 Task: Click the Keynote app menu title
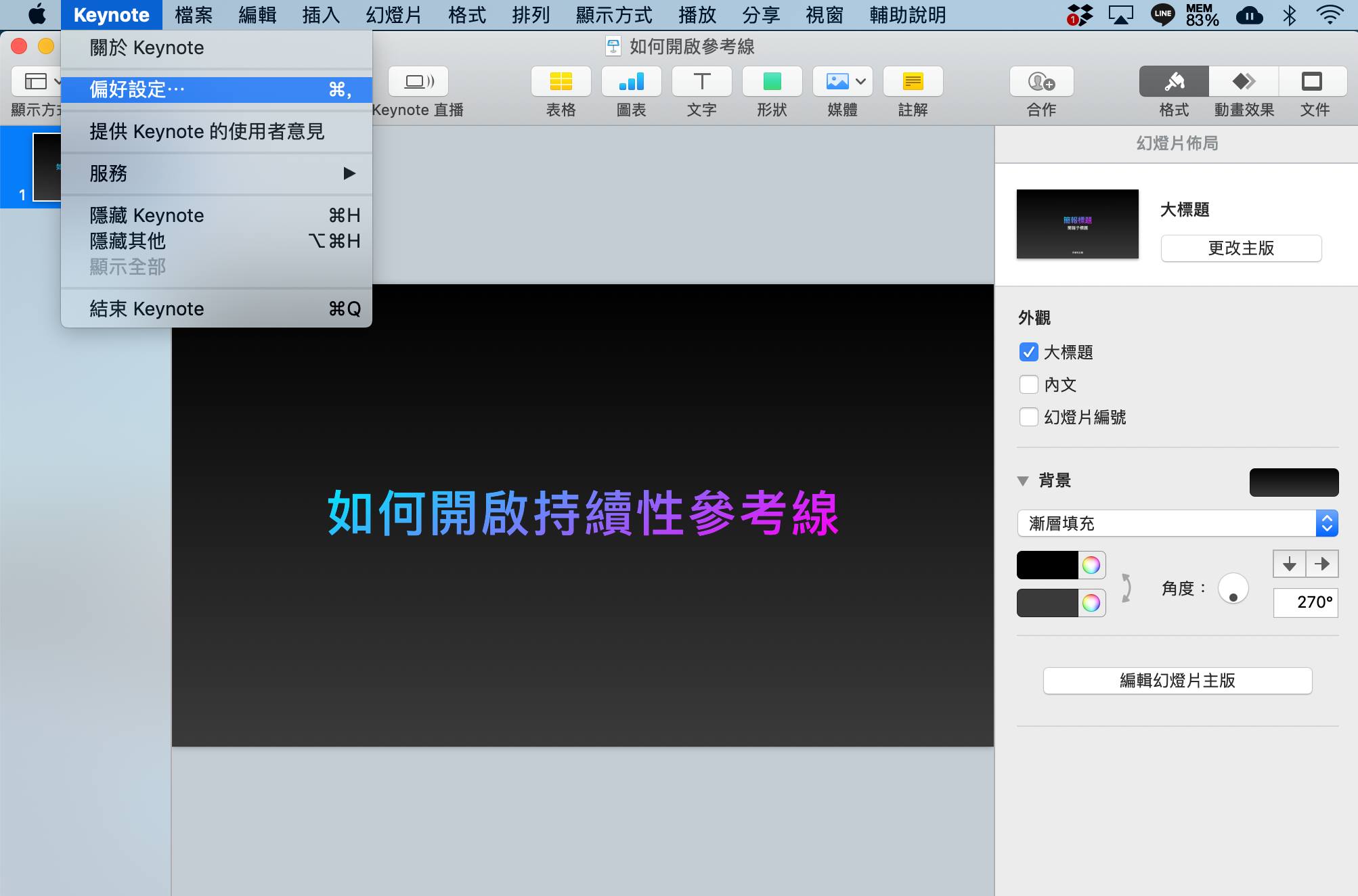point(111,15)
